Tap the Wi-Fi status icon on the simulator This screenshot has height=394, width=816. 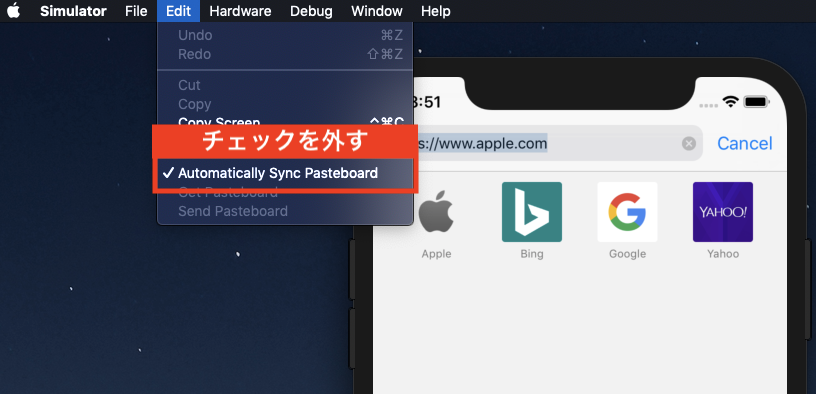(x=731, y=102)
